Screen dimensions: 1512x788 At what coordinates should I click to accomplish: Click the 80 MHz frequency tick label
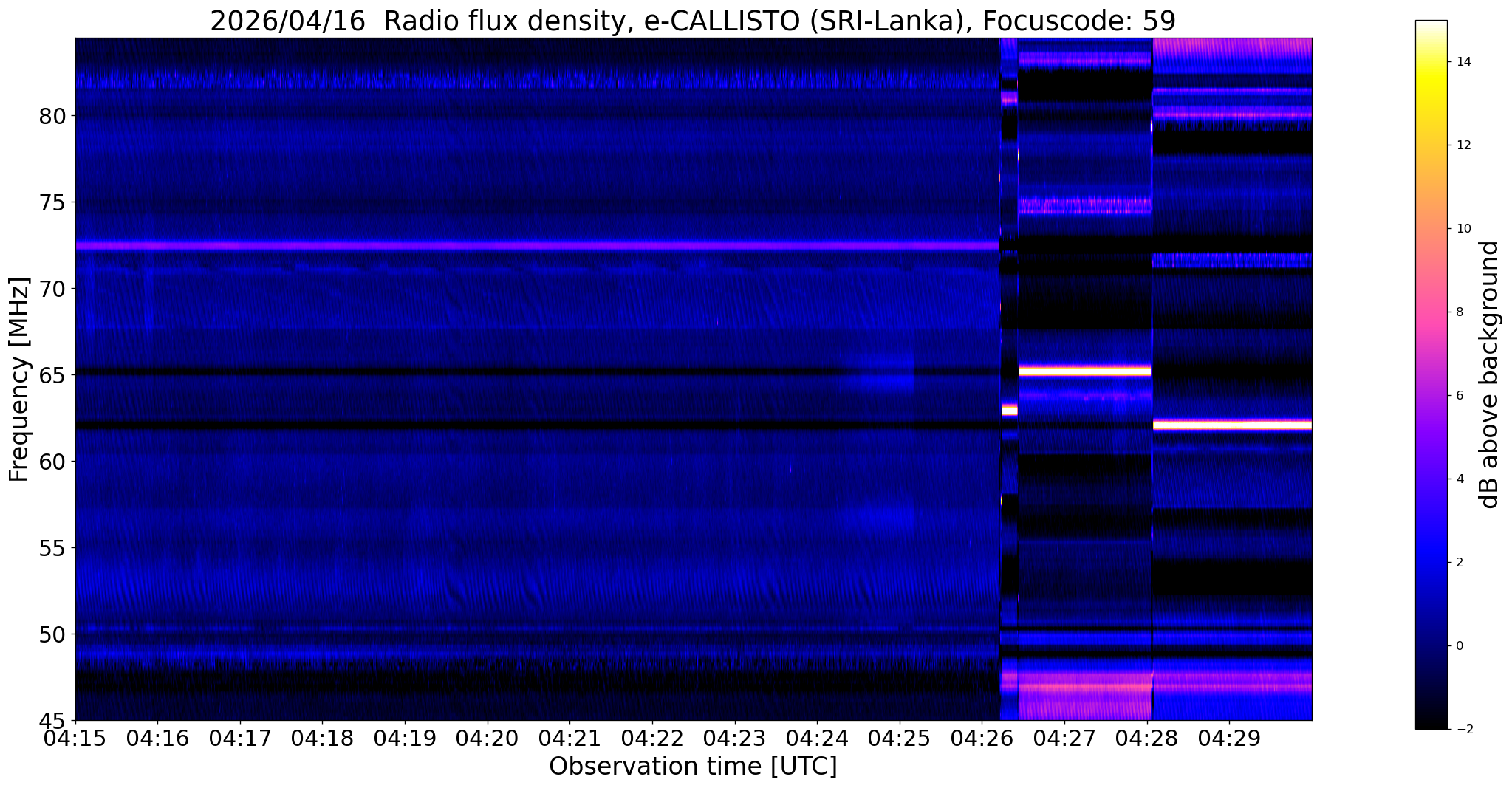[53, 116]
